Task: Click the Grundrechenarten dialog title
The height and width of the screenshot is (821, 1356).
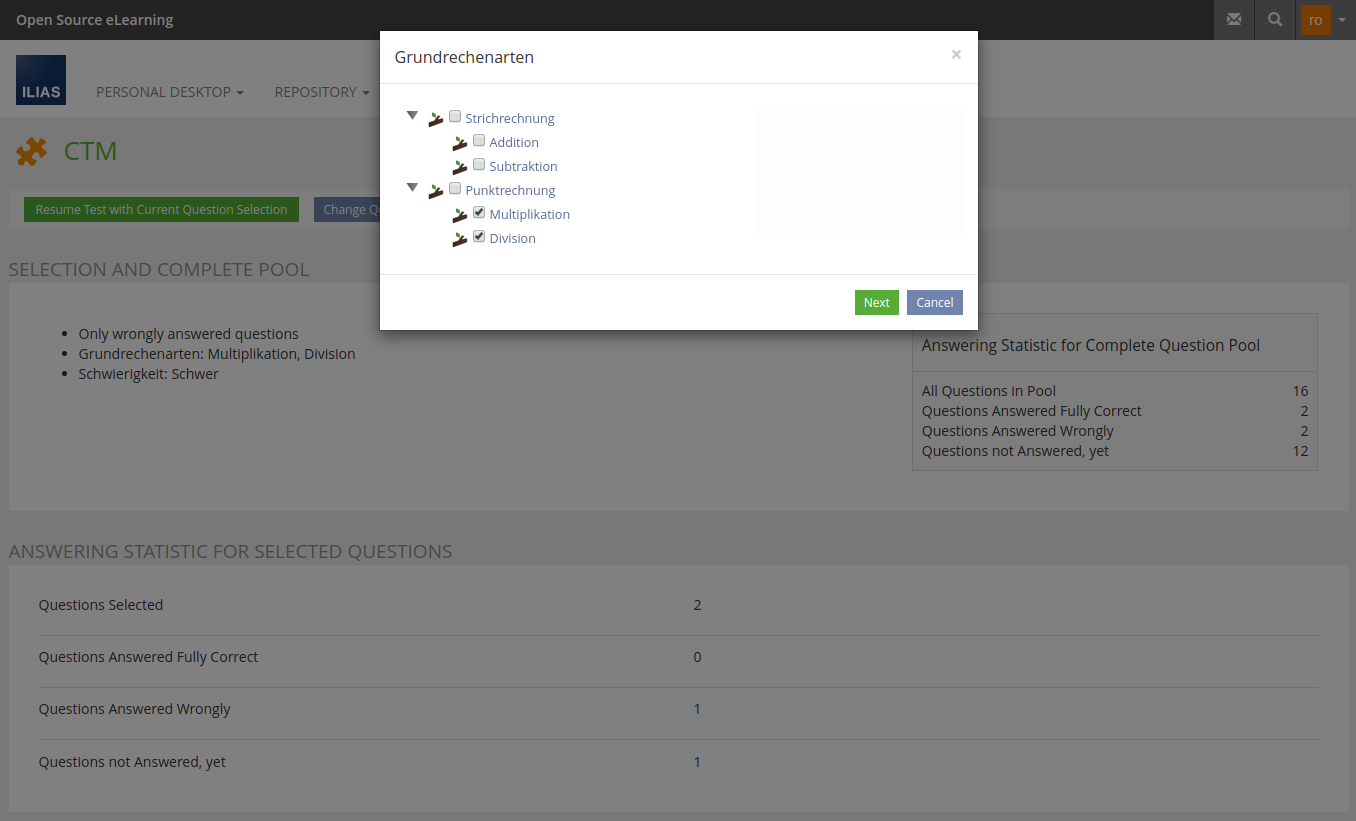Action: click(464, 58)
